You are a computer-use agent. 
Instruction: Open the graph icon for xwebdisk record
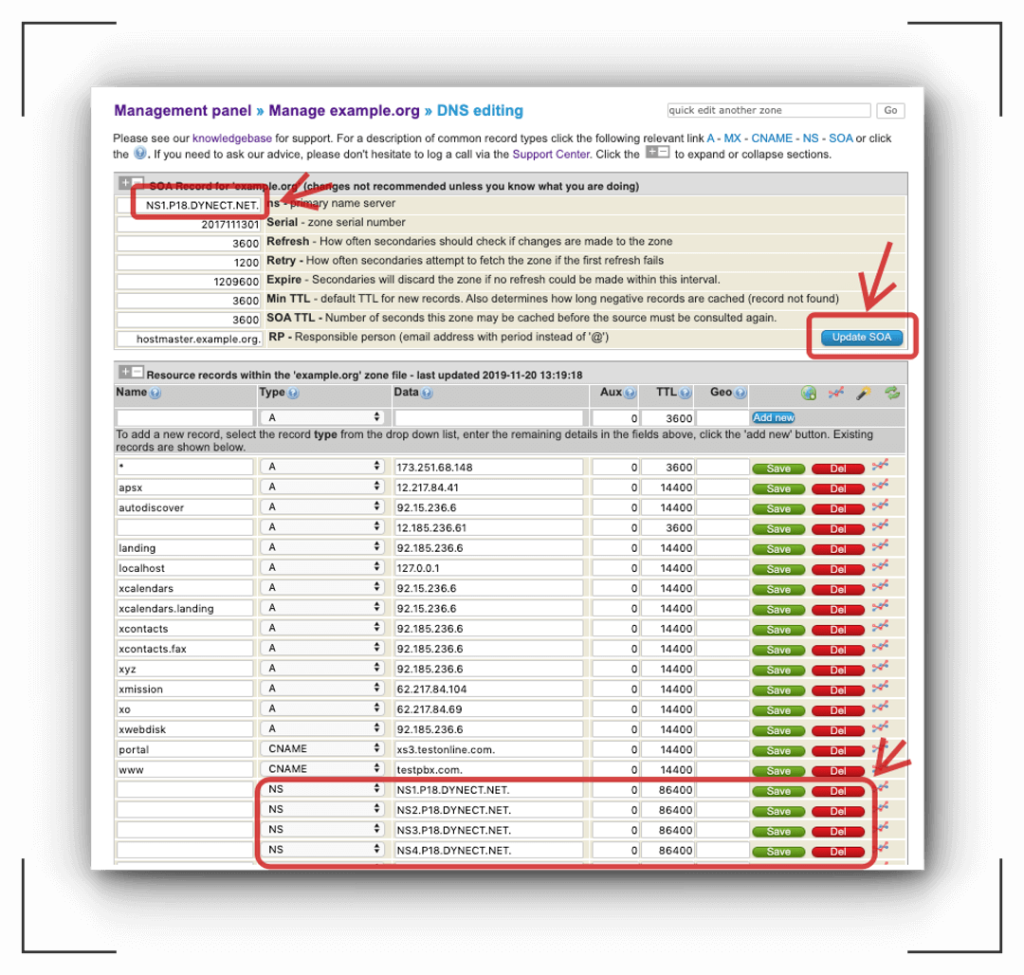tap(880, 727)
